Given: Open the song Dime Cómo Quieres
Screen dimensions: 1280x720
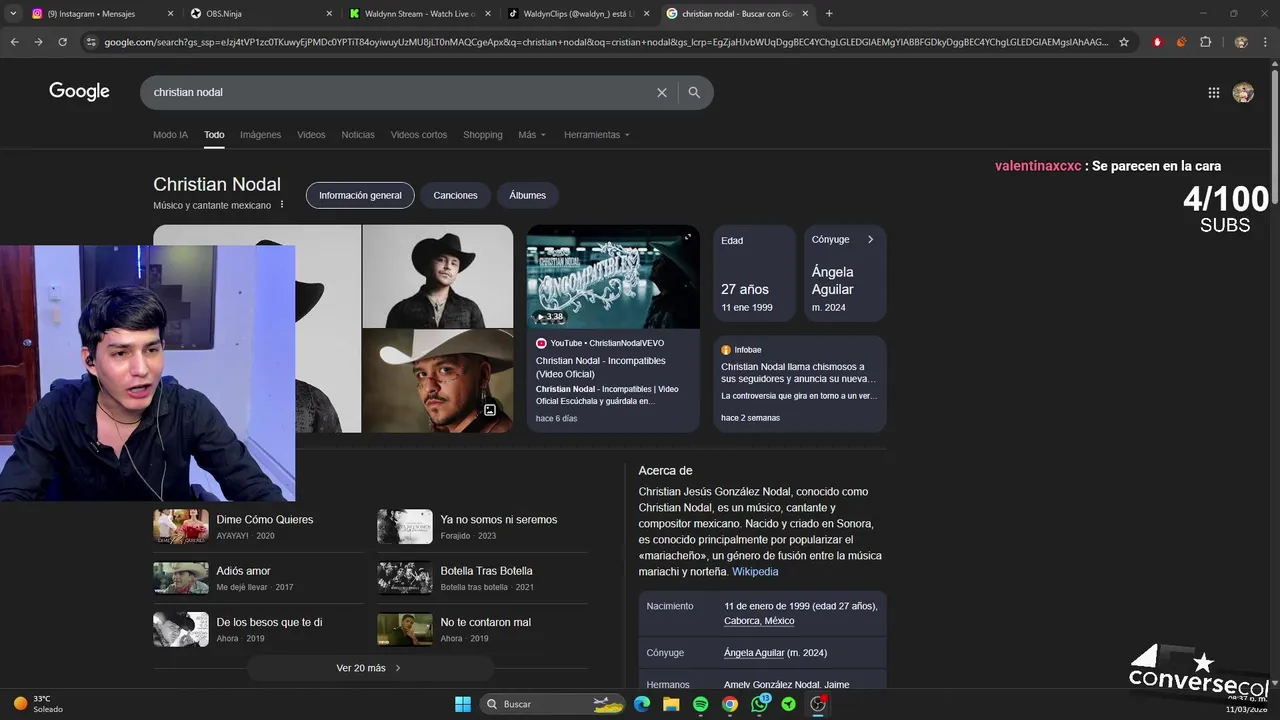Looking at the screenshot, I should pos(264,520).
